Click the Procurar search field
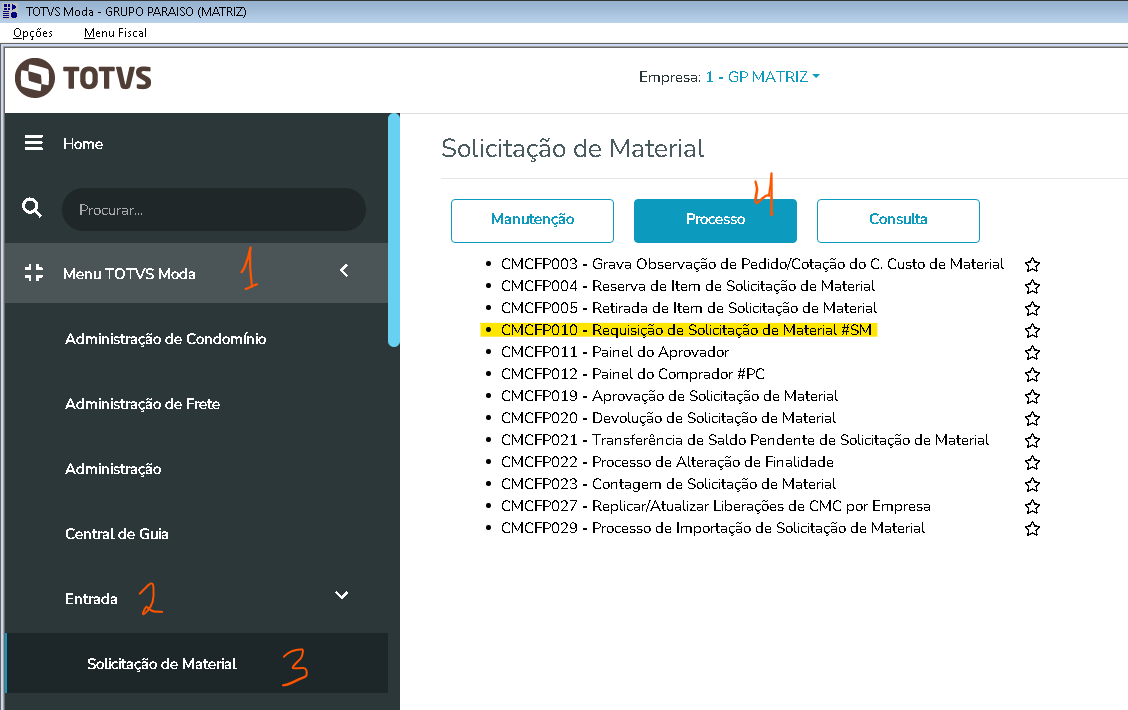 coord(214,210)
